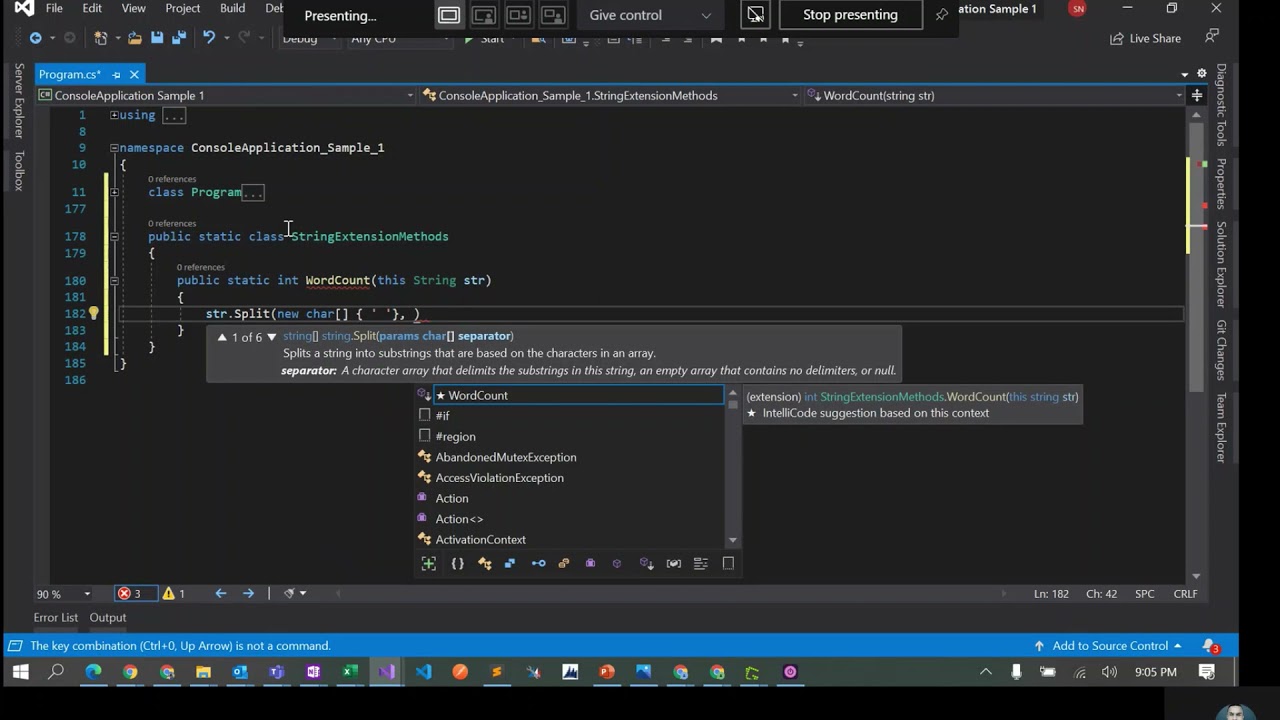This screenshot has width=1280, height=720.
Task: Toggle the interfaces filter in IntelliSense bar
Action: (538, 563)
